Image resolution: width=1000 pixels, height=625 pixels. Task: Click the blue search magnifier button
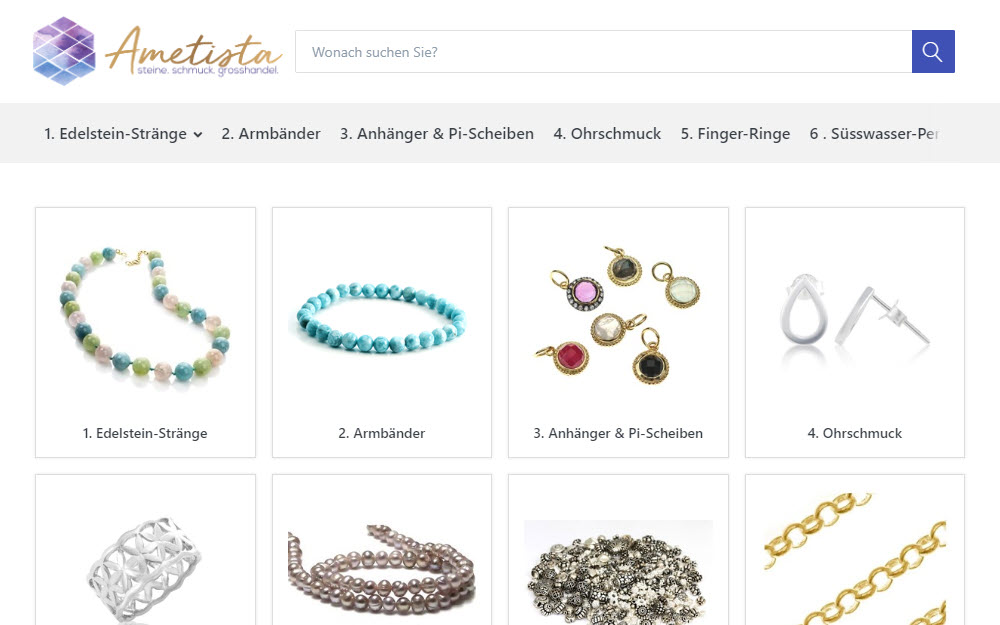pyautogui.click(x=932, y=52)
